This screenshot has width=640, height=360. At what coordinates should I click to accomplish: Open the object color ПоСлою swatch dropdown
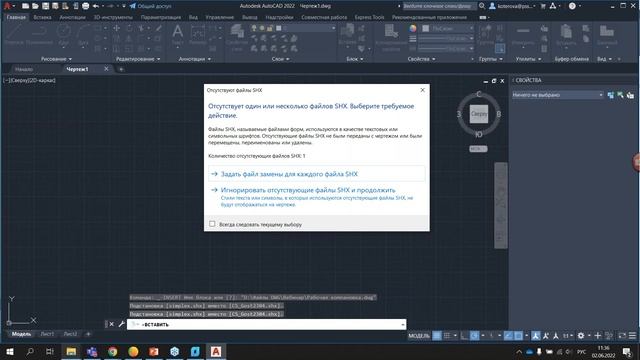[448, 29]
